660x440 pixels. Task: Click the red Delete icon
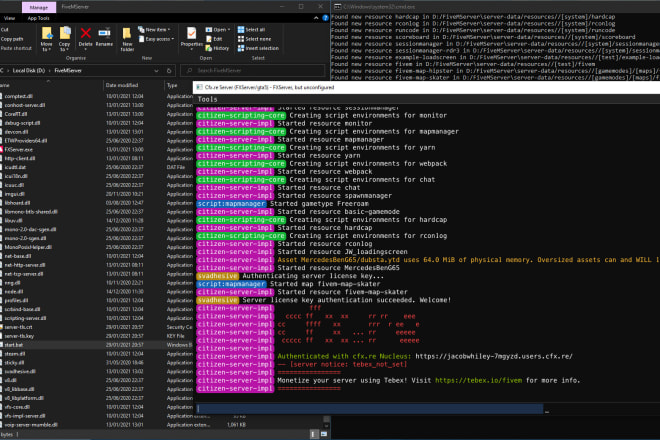coord(85,33)
